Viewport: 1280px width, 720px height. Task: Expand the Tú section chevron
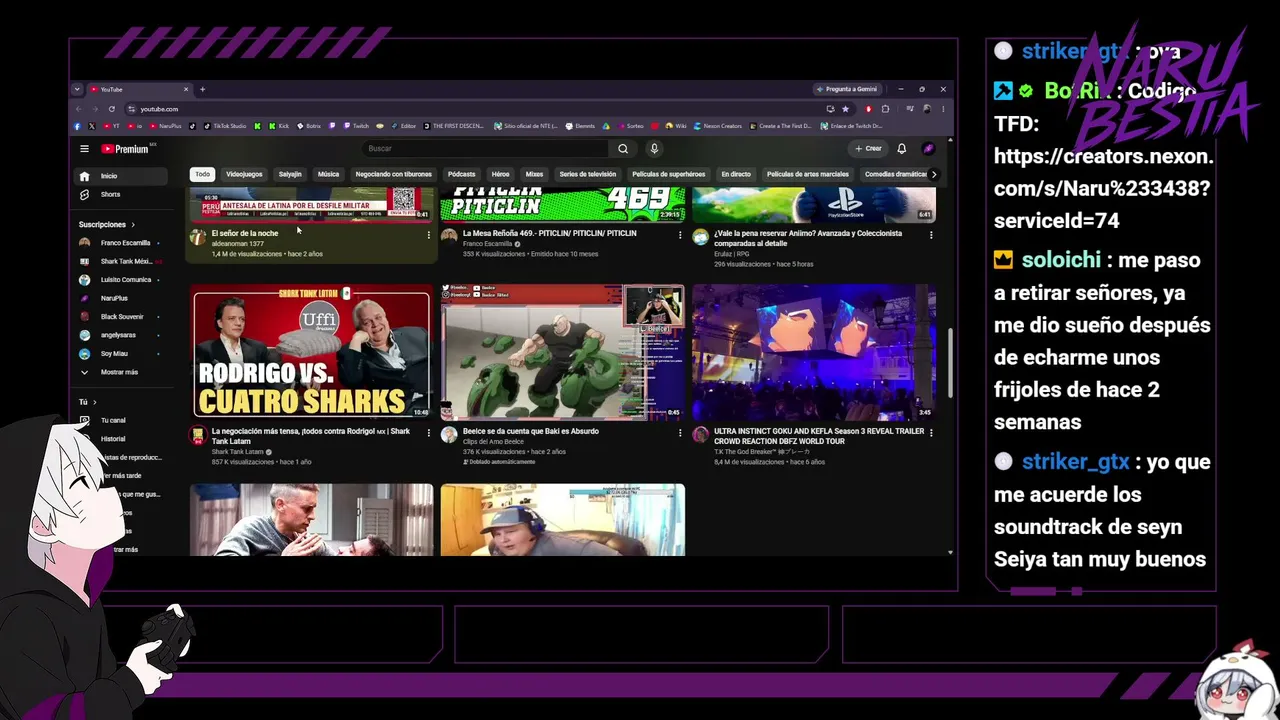click(94, 402)
